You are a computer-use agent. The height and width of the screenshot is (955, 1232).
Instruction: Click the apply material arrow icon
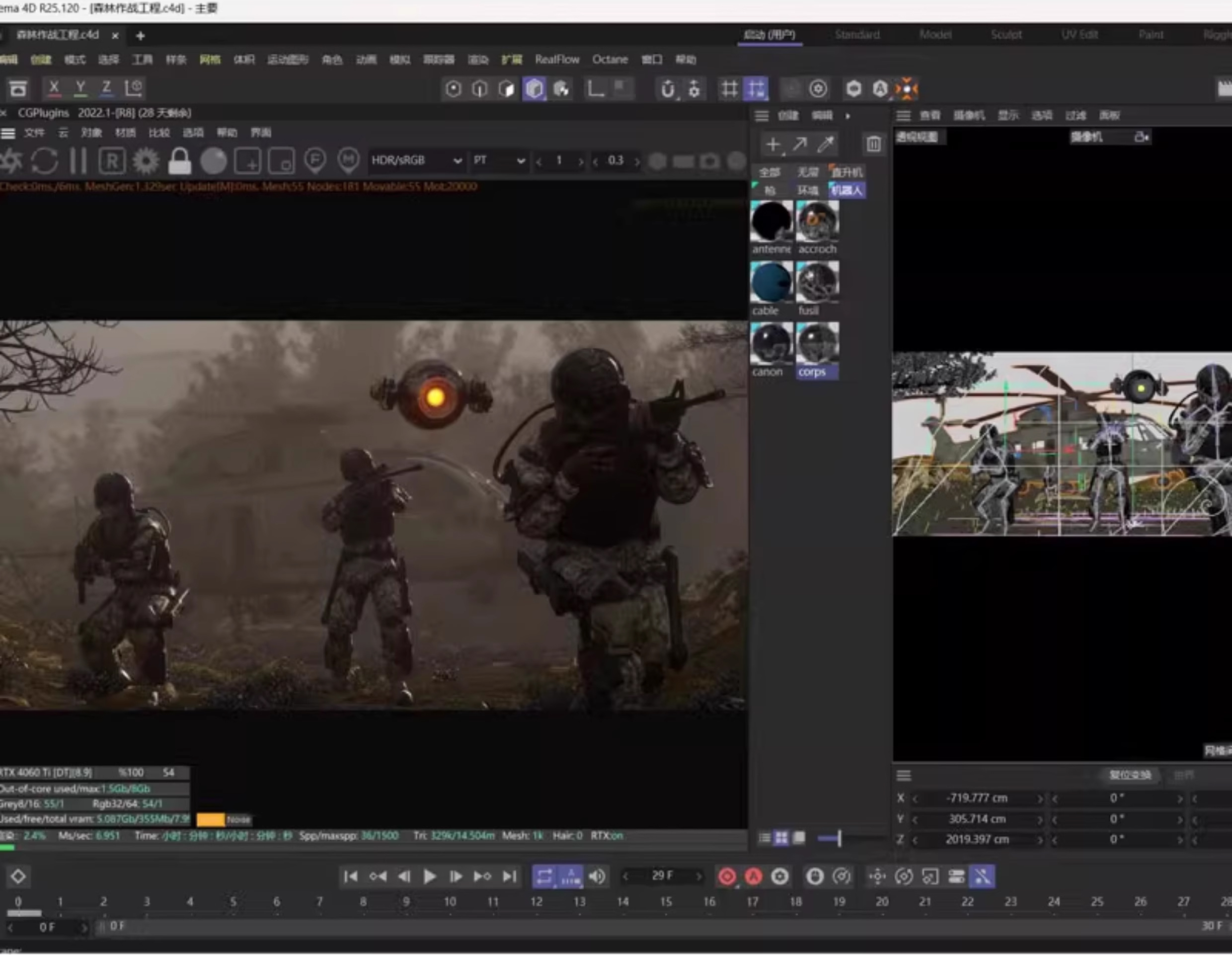coord(799,145)
